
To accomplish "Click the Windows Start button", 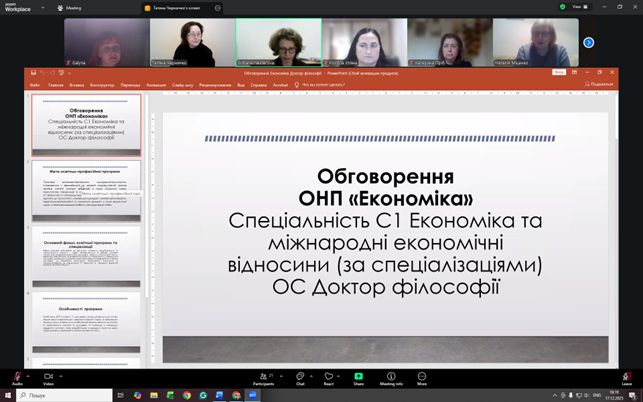I will [x=8, y=395].
